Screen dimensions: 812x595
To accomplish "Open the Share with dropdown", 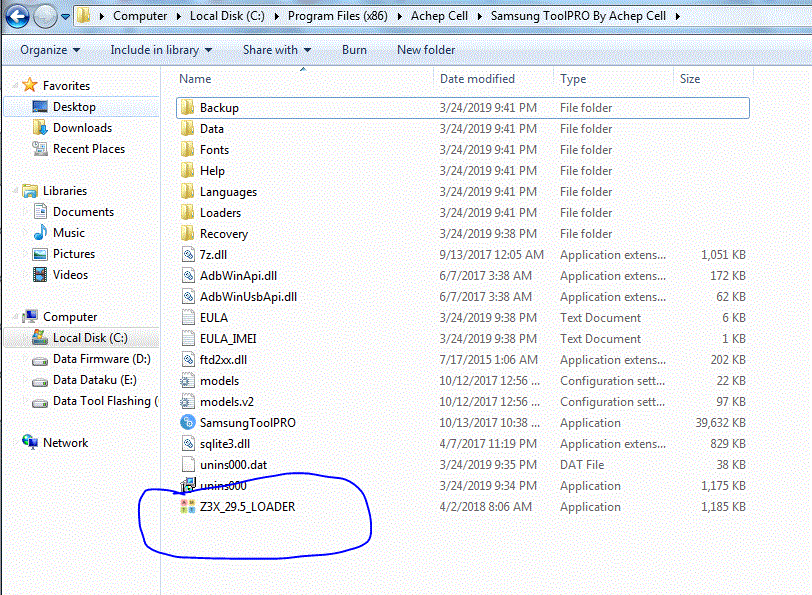I will 277,50.
